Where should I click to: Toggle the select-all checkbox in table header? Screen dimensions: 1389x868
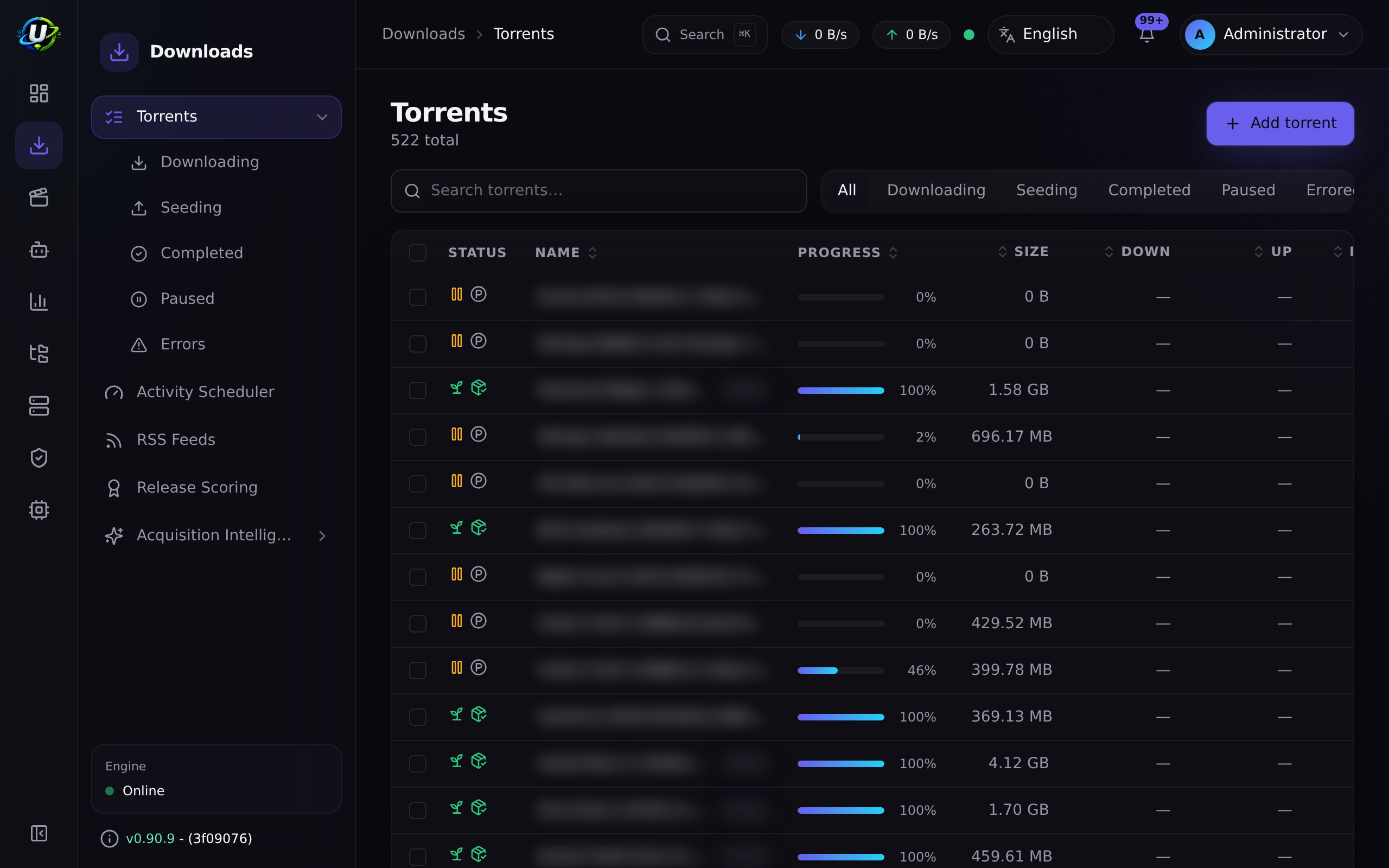coord(417,253)
